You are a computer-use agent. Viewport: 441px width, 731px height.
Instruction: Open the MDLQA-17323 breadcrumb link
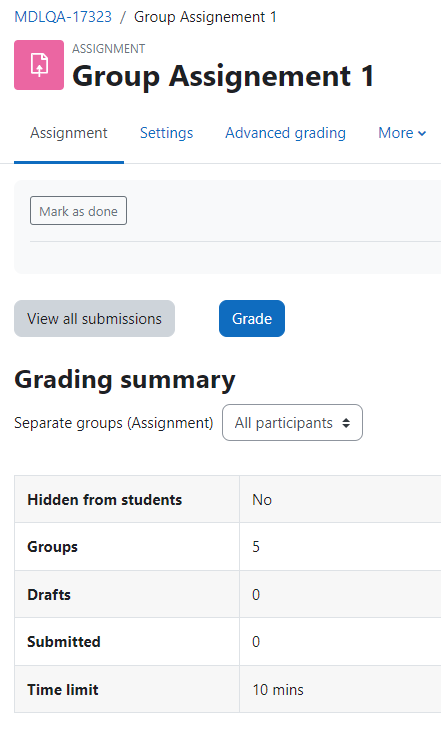pos(63,17)
